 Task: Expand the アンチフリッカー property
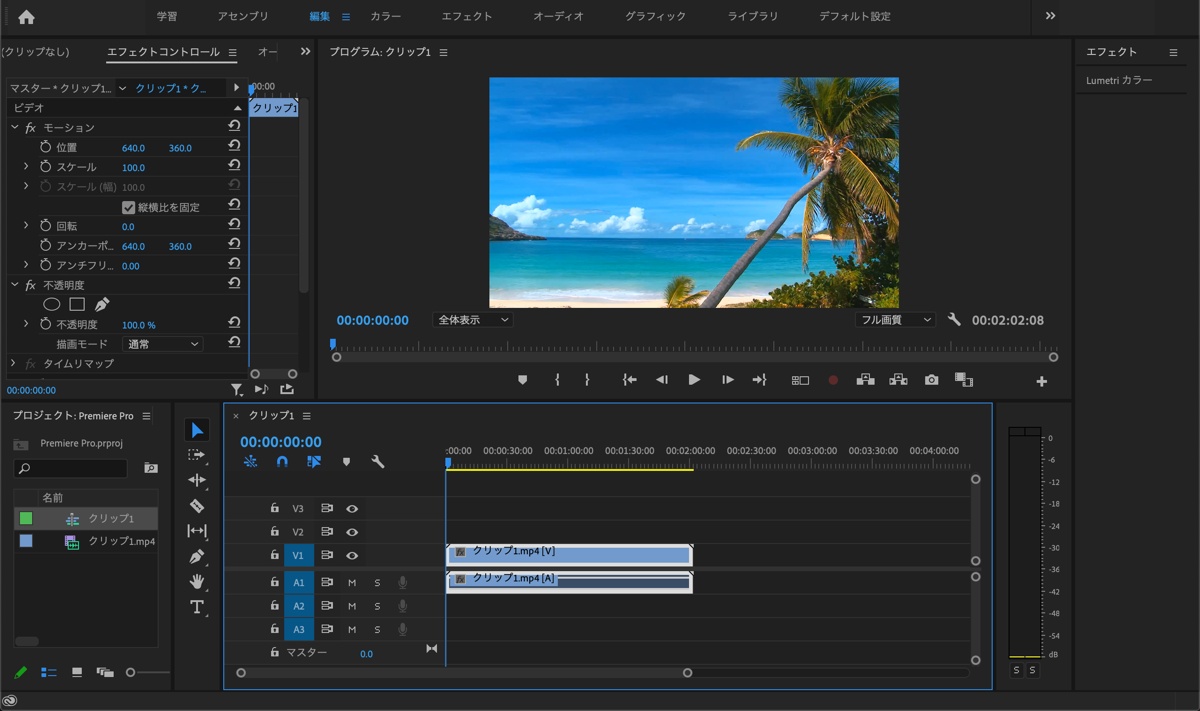point(26,266)
